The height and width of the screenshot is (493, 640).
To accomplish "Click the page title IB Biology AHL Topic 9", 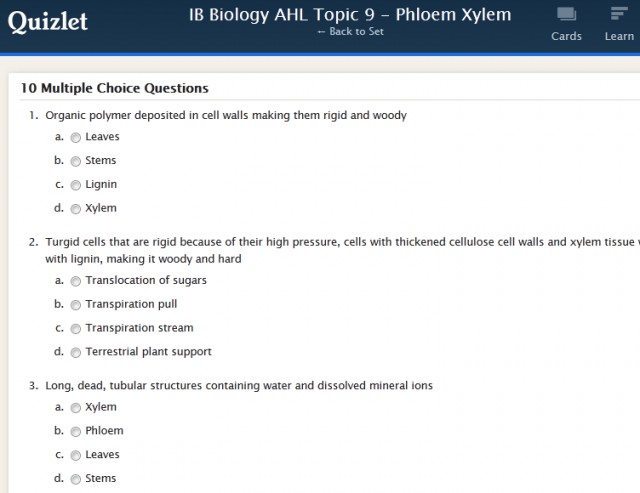I will pyautogui.click(x=350, y=15).
